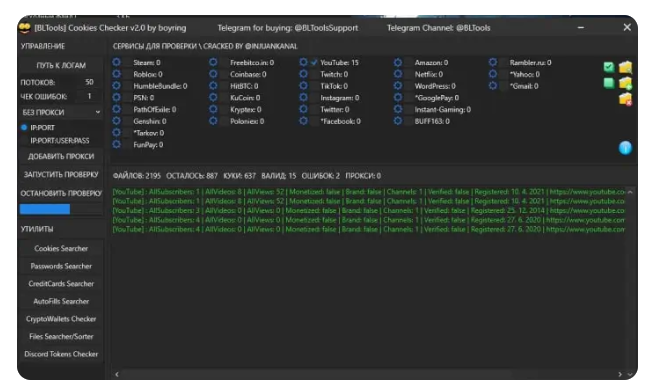Click the YouTube gear settings icon
650x389 pixels.
click(x=303, y=62)
